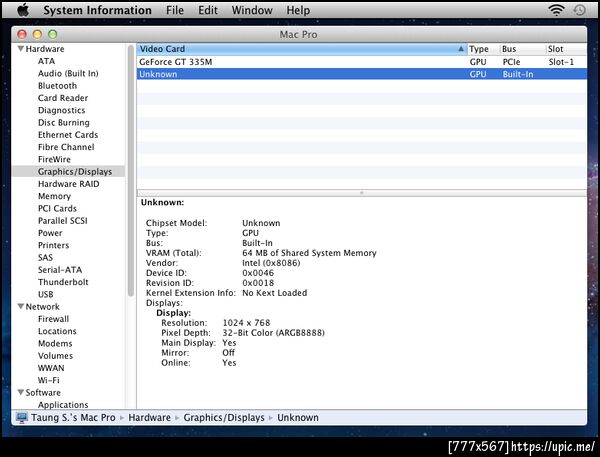
Task: Click the sort arrow in Video Card header
Action: point(461,49)
